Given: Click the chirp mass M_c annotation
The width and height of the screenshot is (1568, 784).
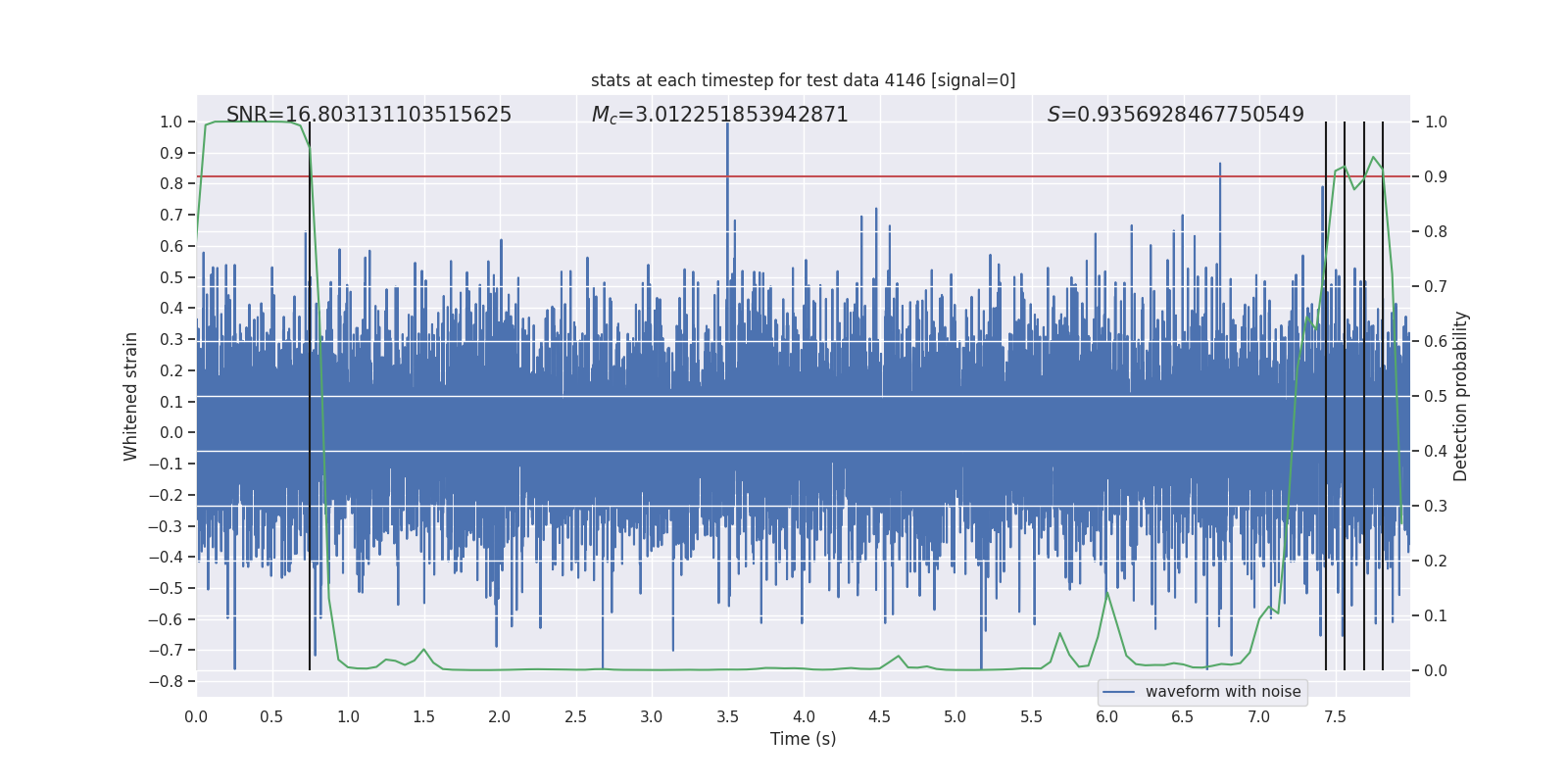Looking at the screenshot, I should [x=719, y=115].
